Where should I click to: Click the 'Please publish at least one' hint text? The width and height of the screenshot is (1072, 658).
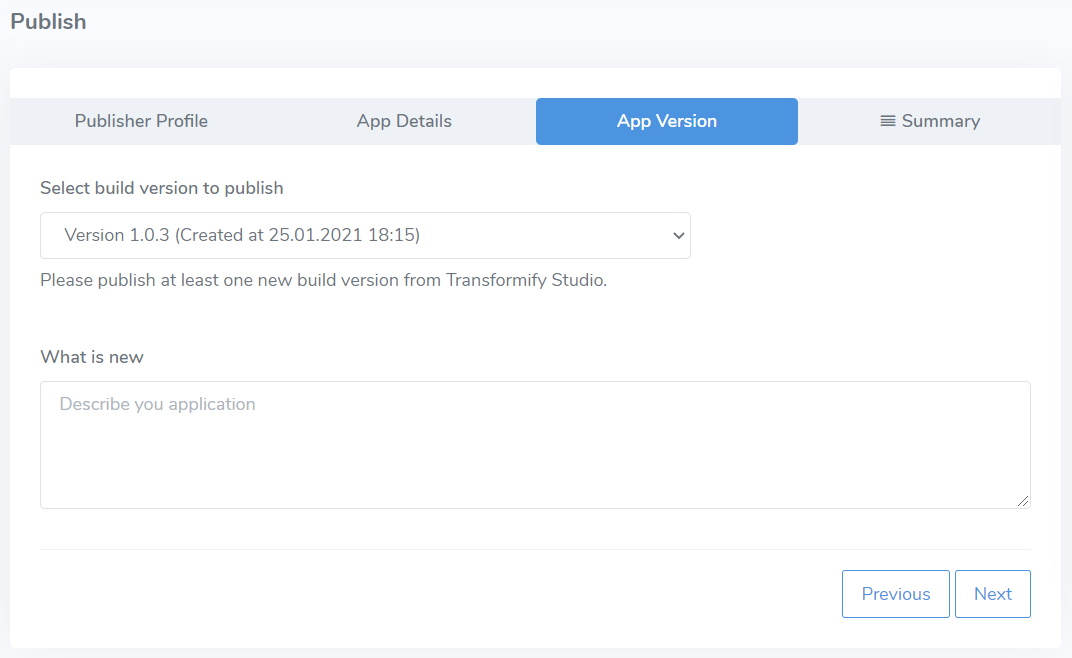[x=323, y=280]
